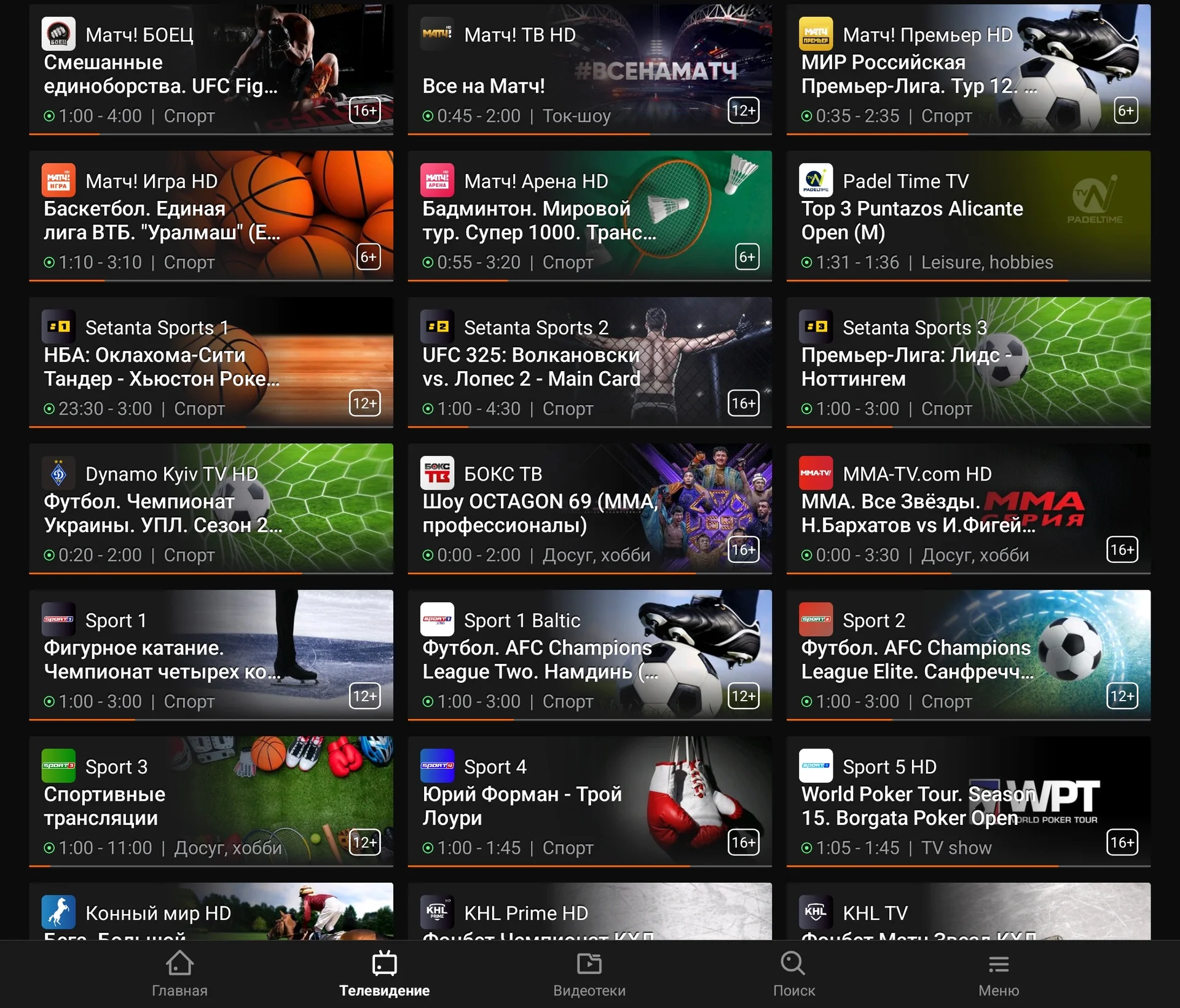Open the Поиск search tab
Viewport: 1180px width, 1008px height.
(793, 974)
